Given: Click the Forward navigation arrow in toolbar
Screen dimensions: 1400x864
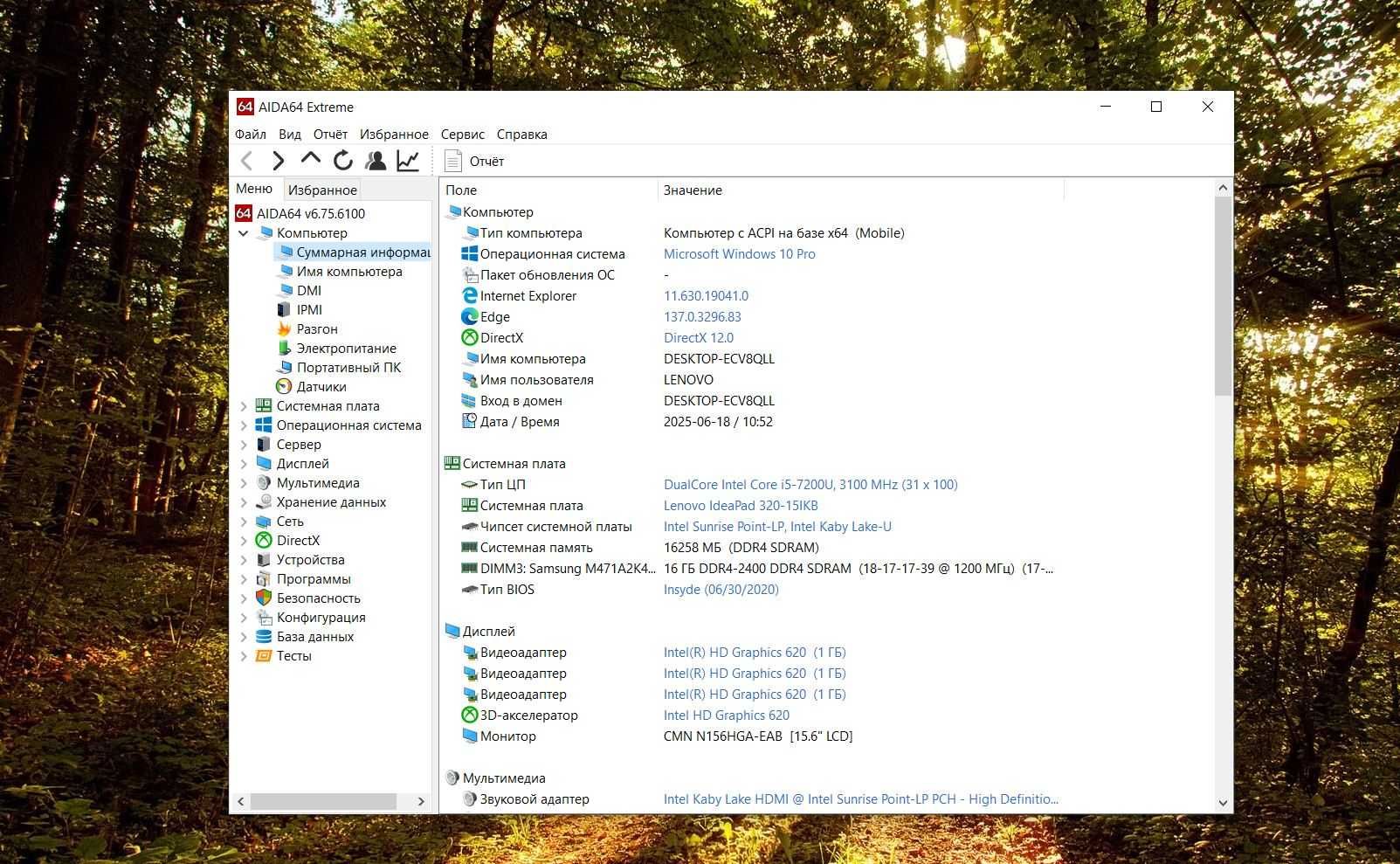Looking at the screenshot, I should [279, 161].
